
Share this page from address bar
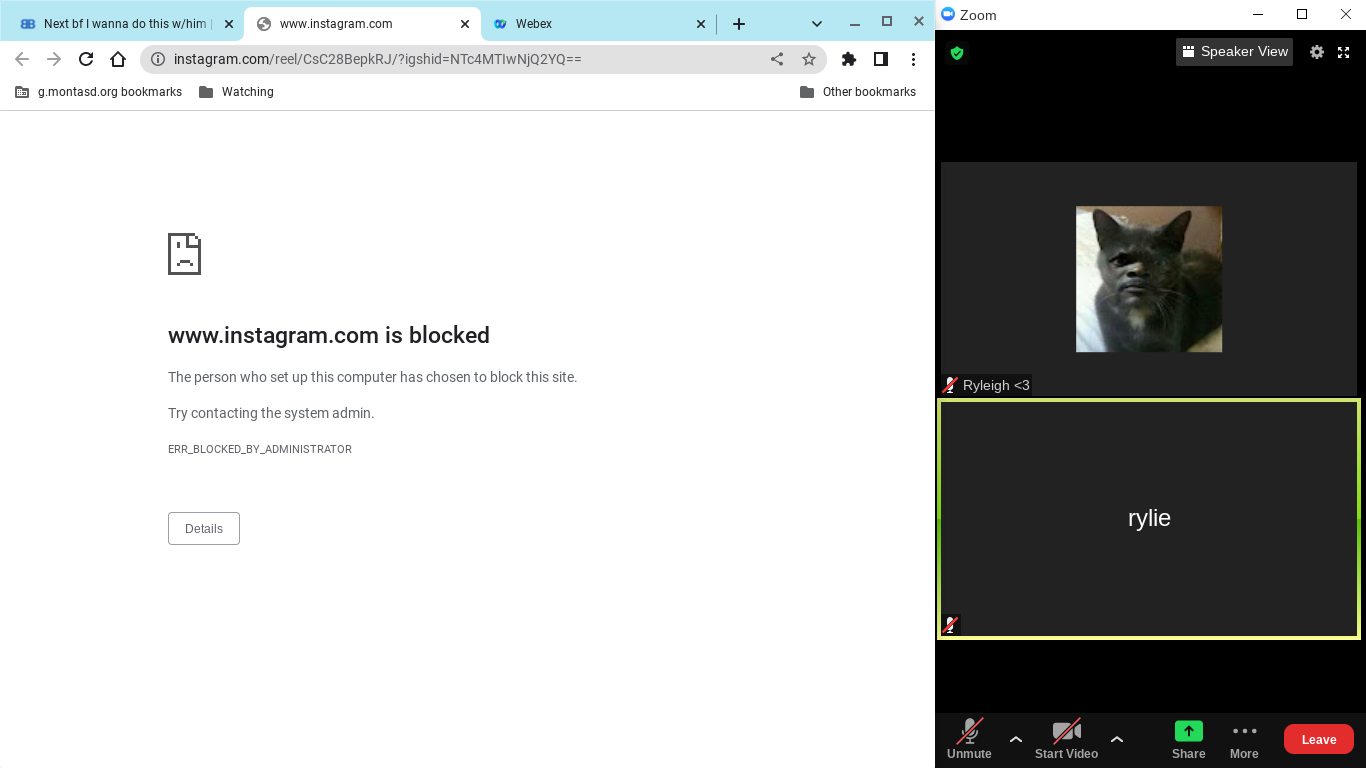click(x=777, y=59)
